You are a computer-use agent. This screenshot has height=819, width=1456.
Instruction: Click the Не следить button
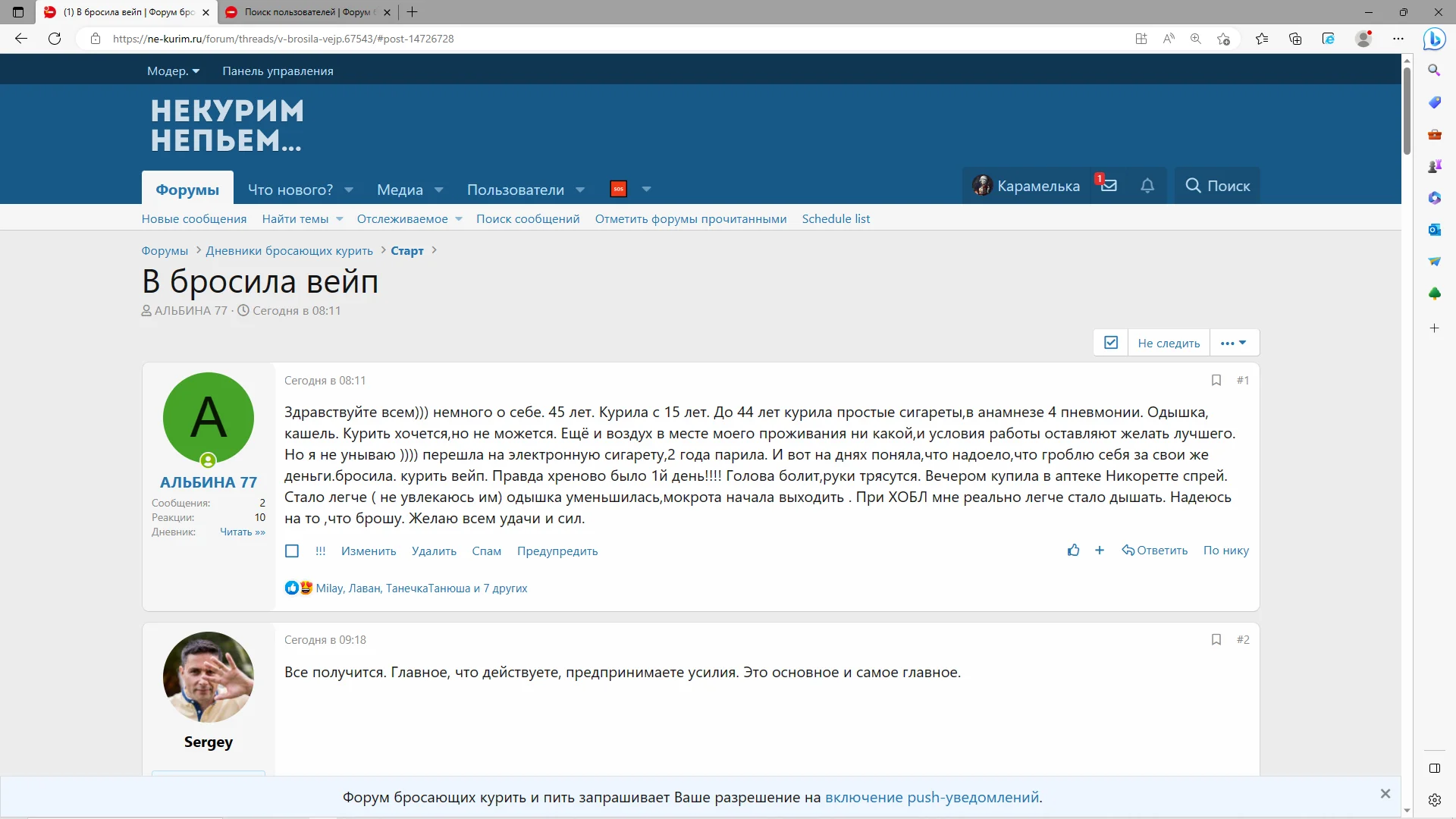click(x=1169, y=343)
